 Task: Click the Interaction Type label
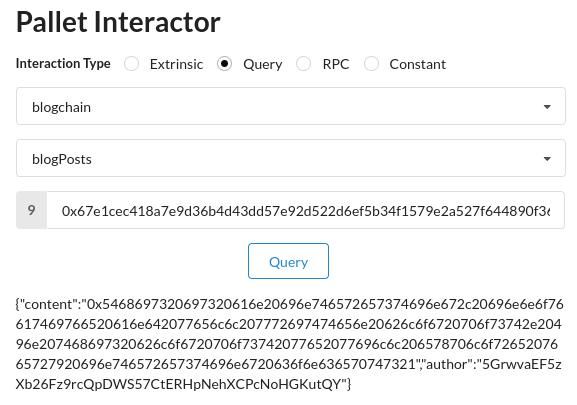pyautogui.click(x=63, y=64)
